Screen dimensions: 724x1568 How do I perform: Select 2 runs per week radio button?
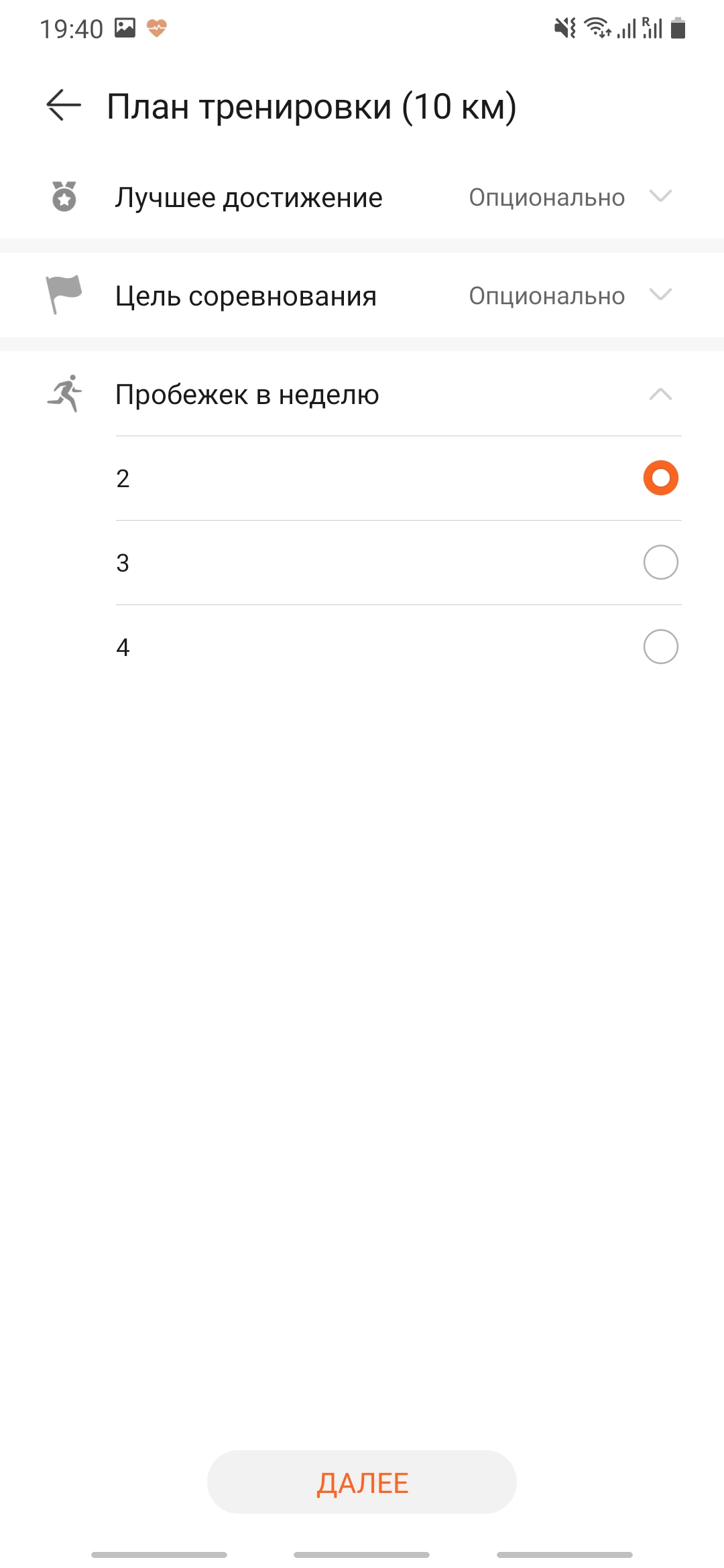tap(660, 478)
